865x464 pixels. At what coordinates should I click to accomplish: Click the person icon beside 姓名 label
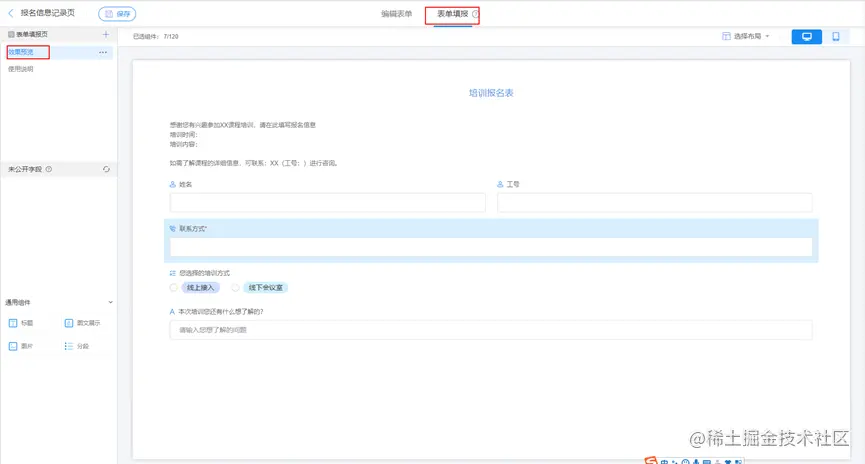[173, 184]
